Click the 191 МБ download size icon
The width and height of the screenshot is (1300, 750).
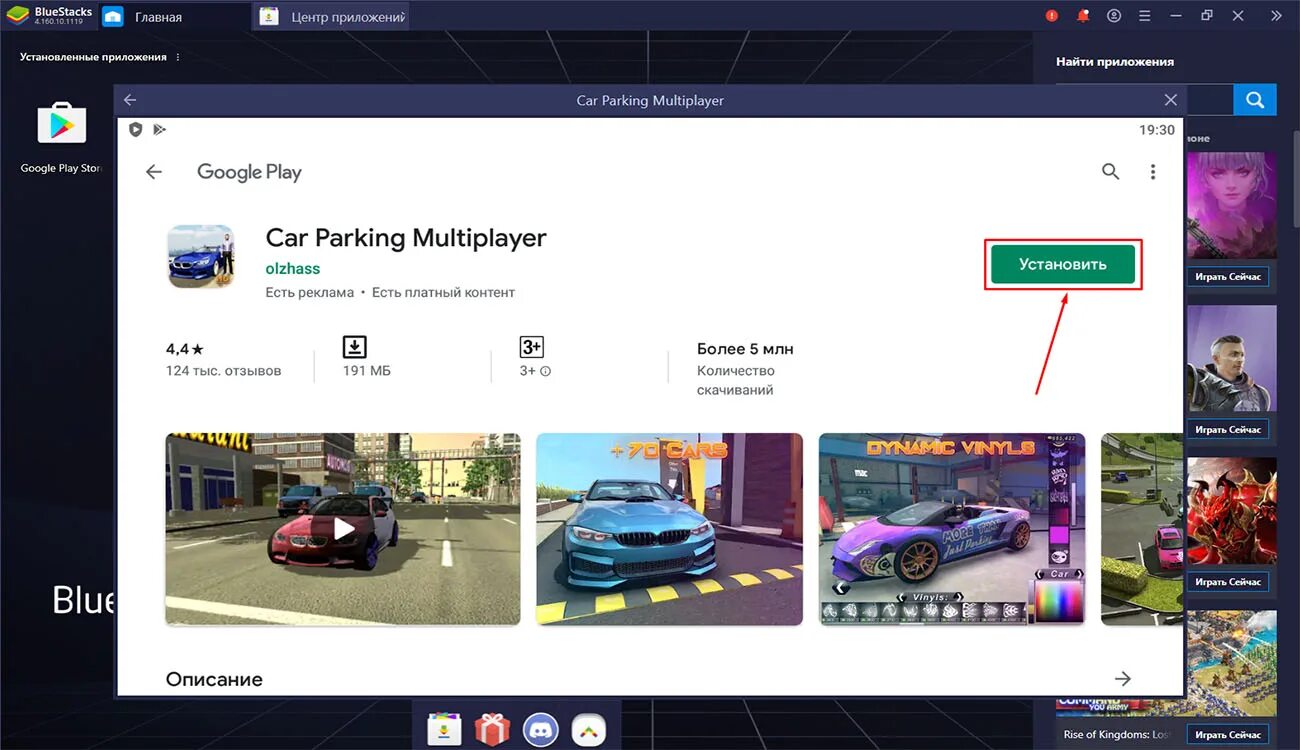point(354,347)
